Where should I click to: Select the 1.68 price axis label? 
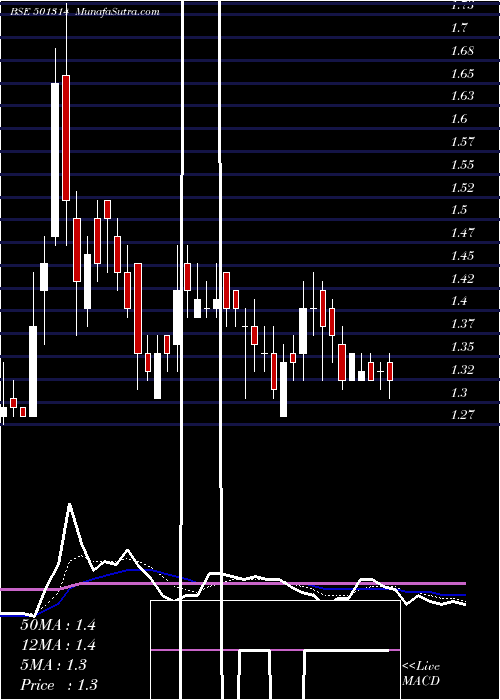pyautogui.click(x=462, y=51)
